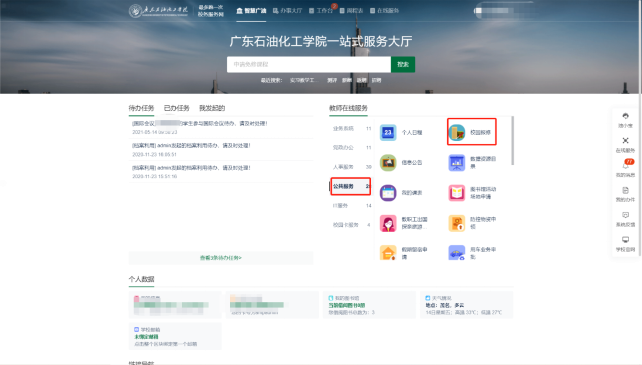
Task: Open the archive task dated 2020-11-23 15:51:16
Action: tap(221, 172)
